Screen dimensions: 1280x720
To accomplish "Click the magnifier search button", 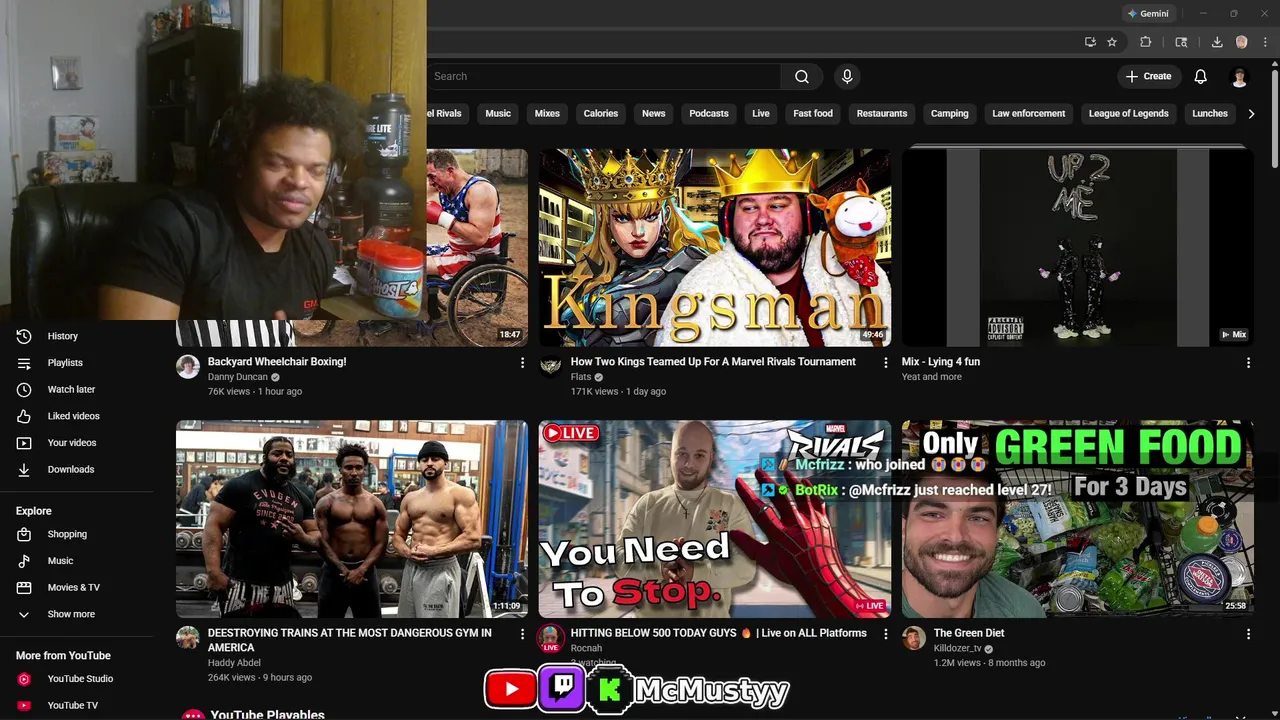I will pos(802,76).
